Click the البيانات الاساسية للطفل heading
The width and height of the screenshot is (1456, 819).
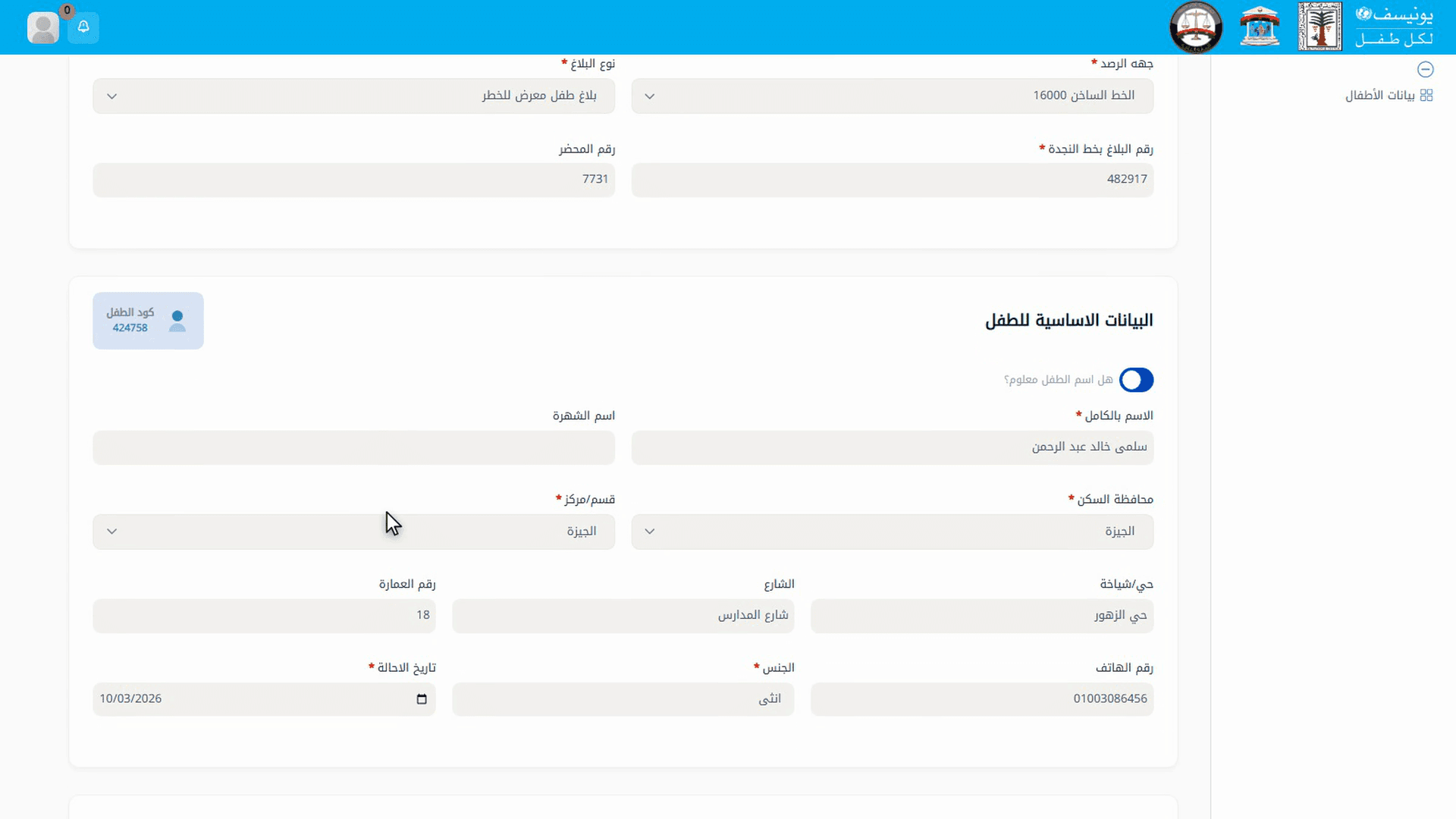[x=1069, y=321]
